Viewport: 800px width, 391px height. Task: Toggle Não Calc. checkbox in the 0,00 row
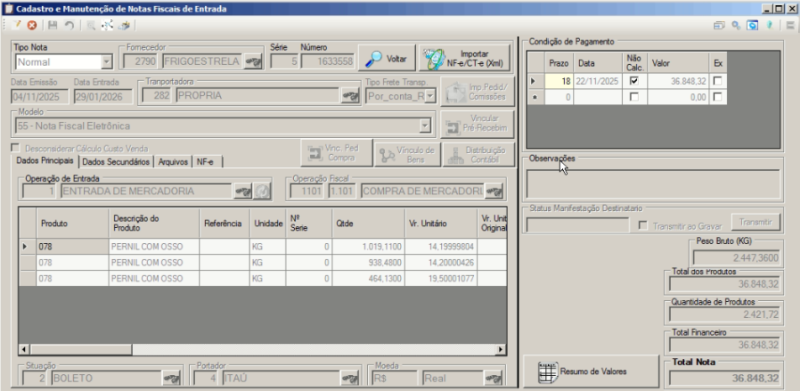(634, 97)
